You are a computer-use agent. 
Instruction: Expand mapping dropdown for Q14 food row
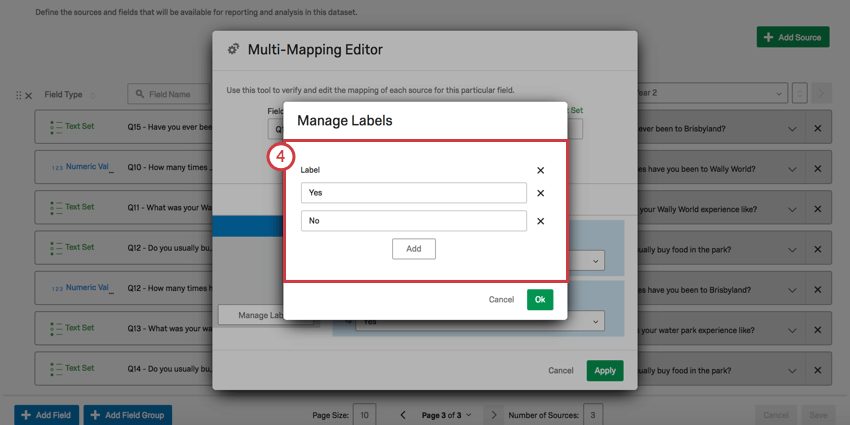792,371
